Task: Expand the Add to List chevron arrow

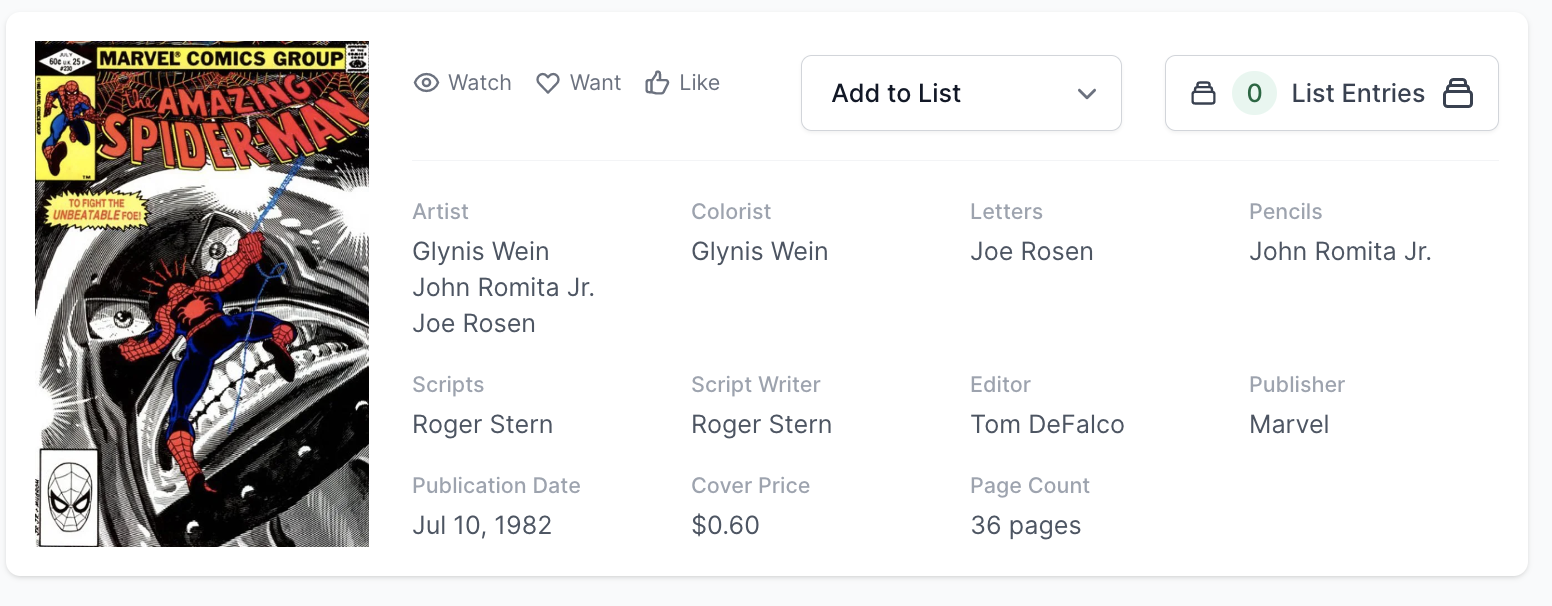Action: coord(1087,94)
